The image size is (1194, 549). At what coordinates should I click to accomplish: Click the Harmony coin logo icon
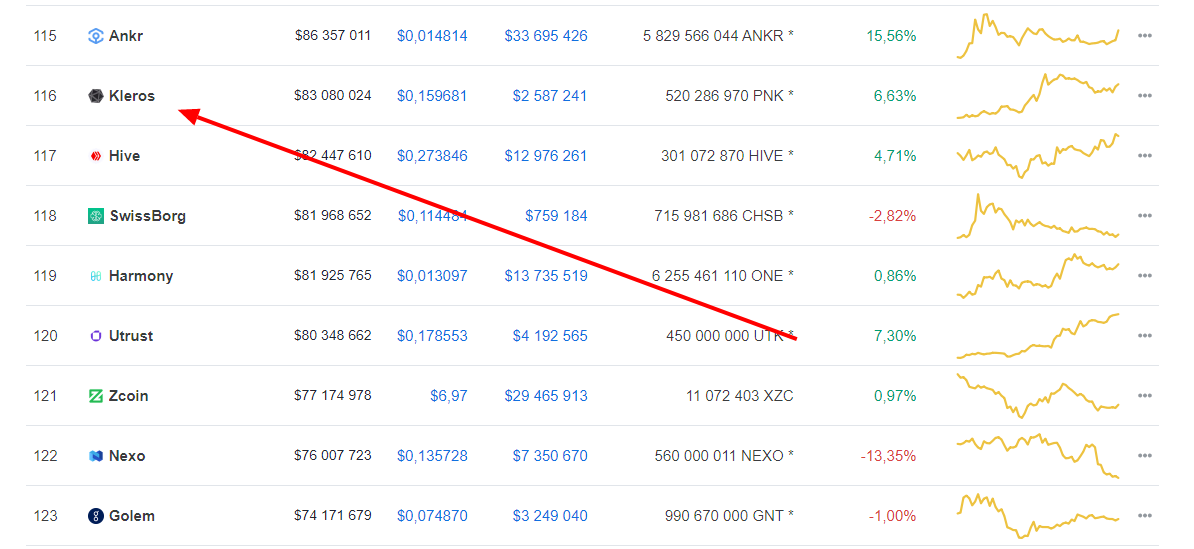95,276
